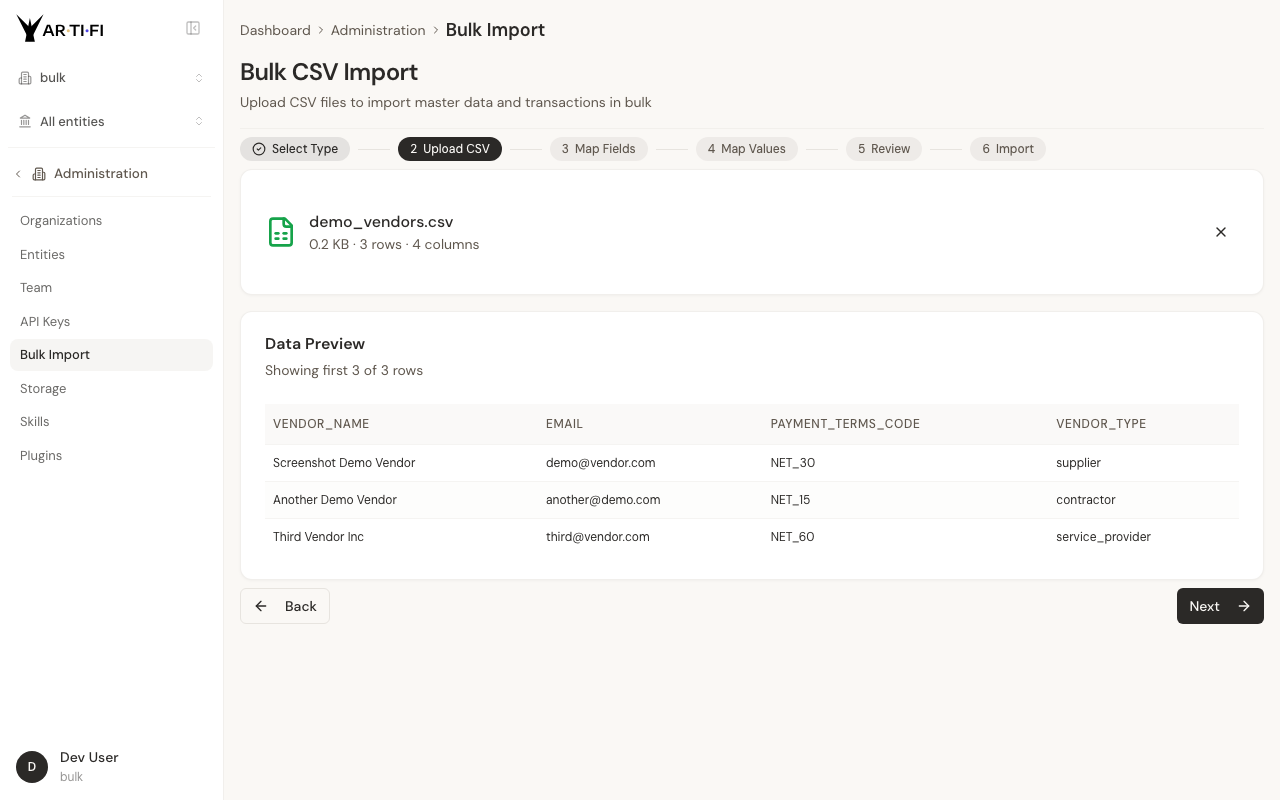
Task: Click the bank icon beside All entities
Action: pyautogui.click(x=25, y=122)
